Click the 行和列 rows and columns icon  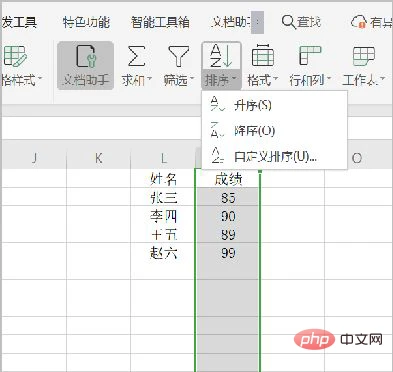point(309,56)
